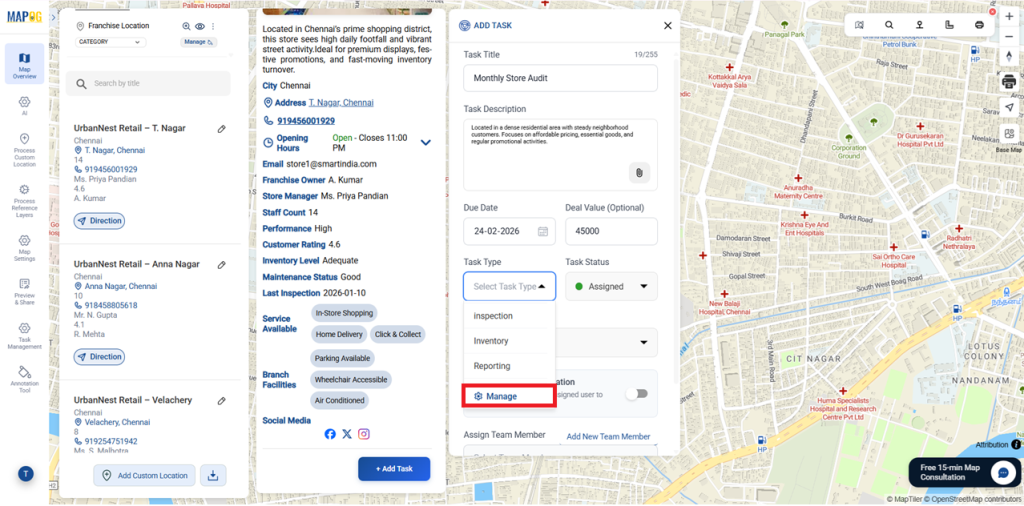Choose Manage in the Task Type list
The width and height of the screenshot is (1024, 506).
(508, 396)
